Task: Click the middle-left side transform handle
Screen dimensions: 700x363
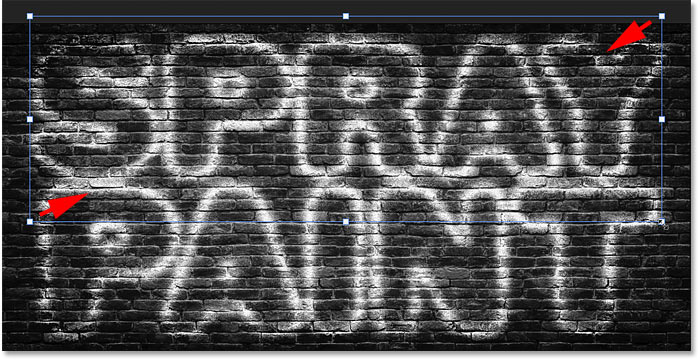Action: tap(30, 119)
